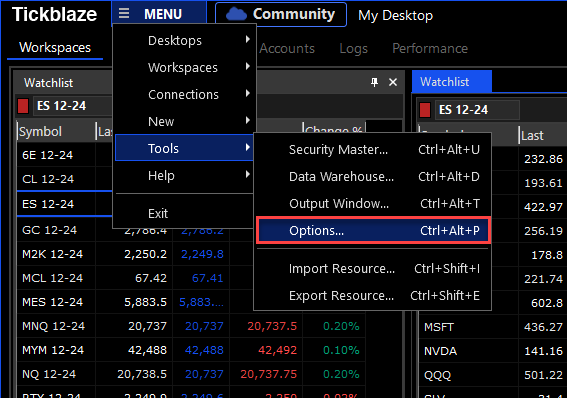
Task: Close the left Watchlist panel
Action: (393, 82)
